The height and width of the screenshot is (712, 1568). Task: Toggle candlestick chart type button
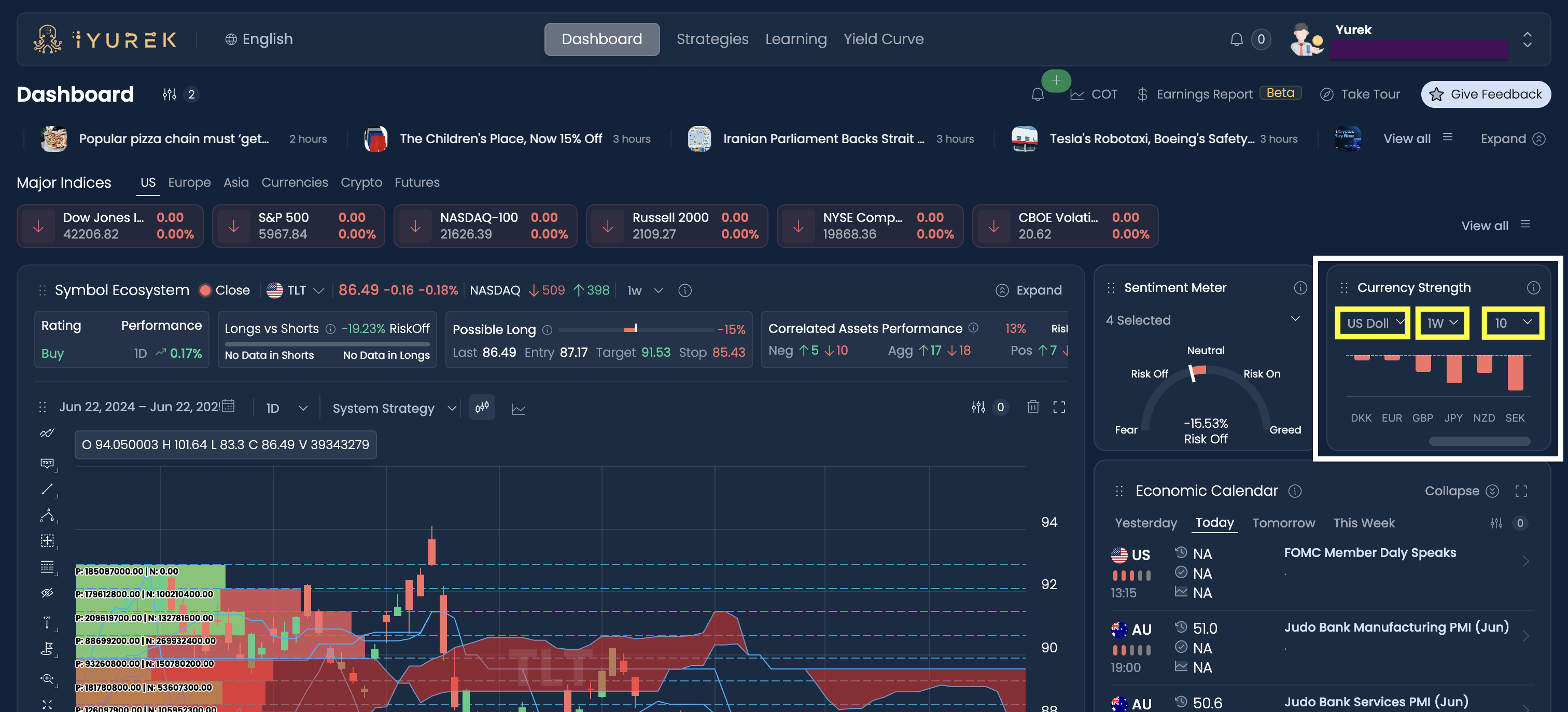pos(482,407)
